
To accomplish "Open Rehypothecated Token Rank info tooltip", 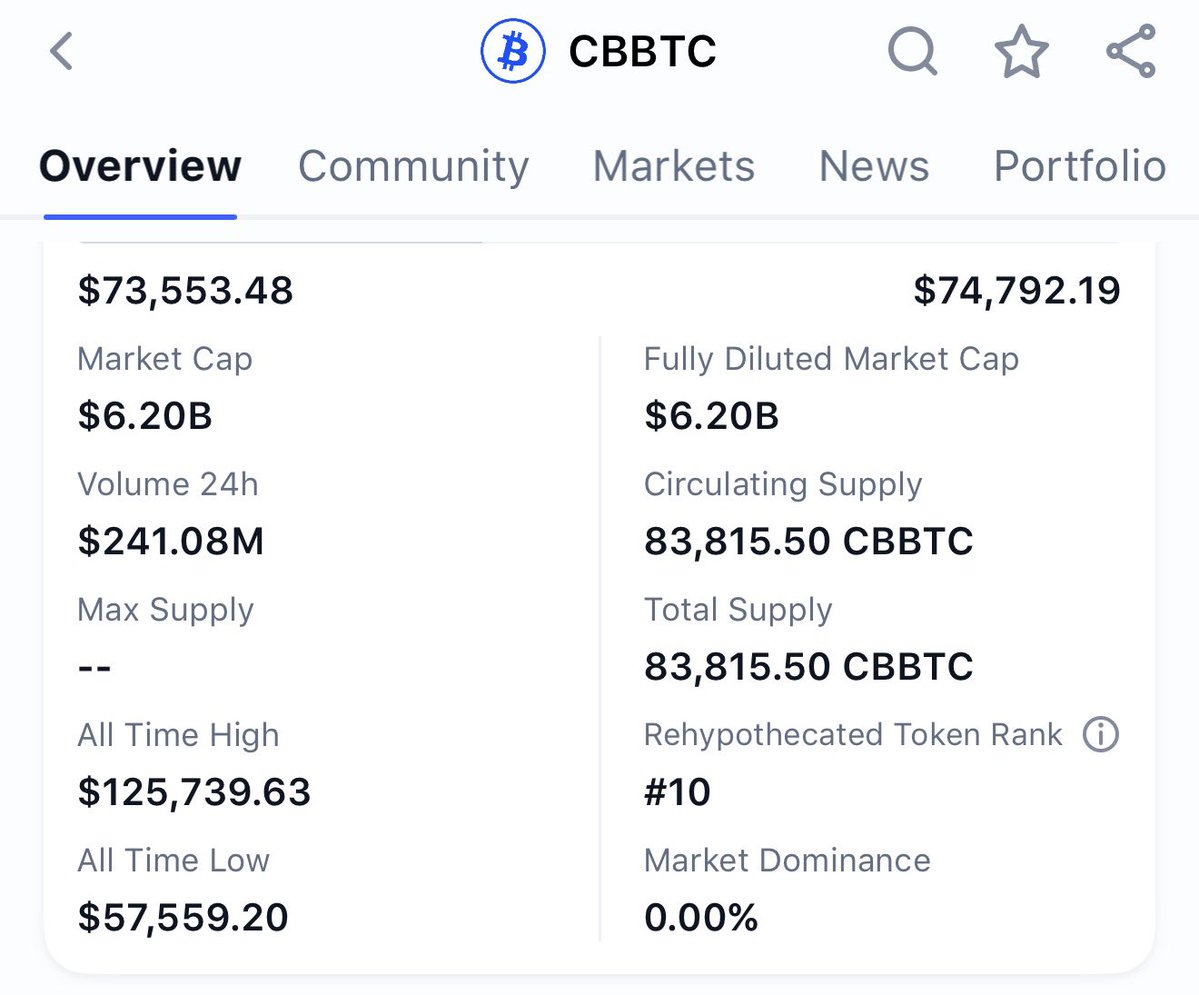I will click(x=1100, y=735).
